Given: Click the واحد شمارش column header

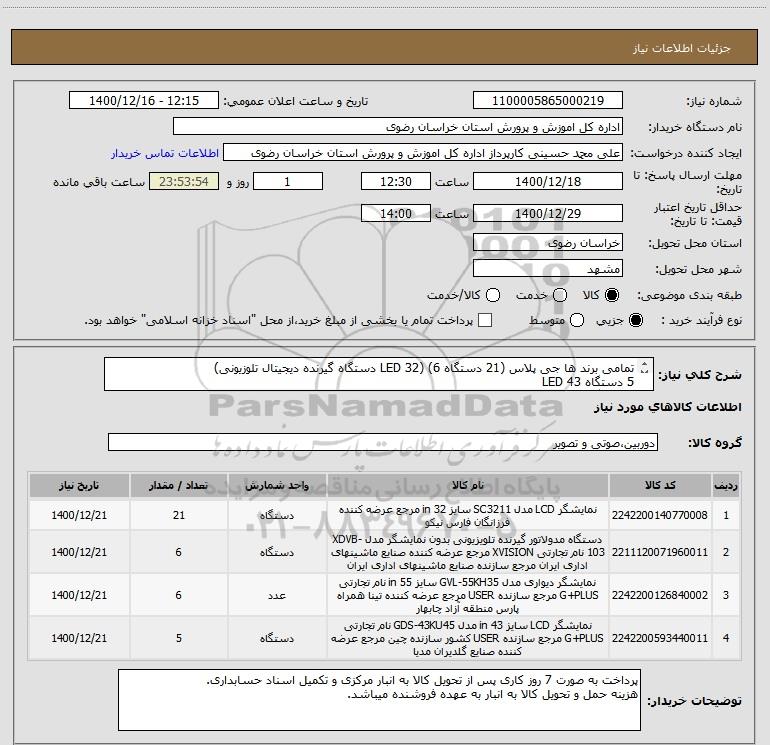Looking at the screenshot, I should coord(277,485).
